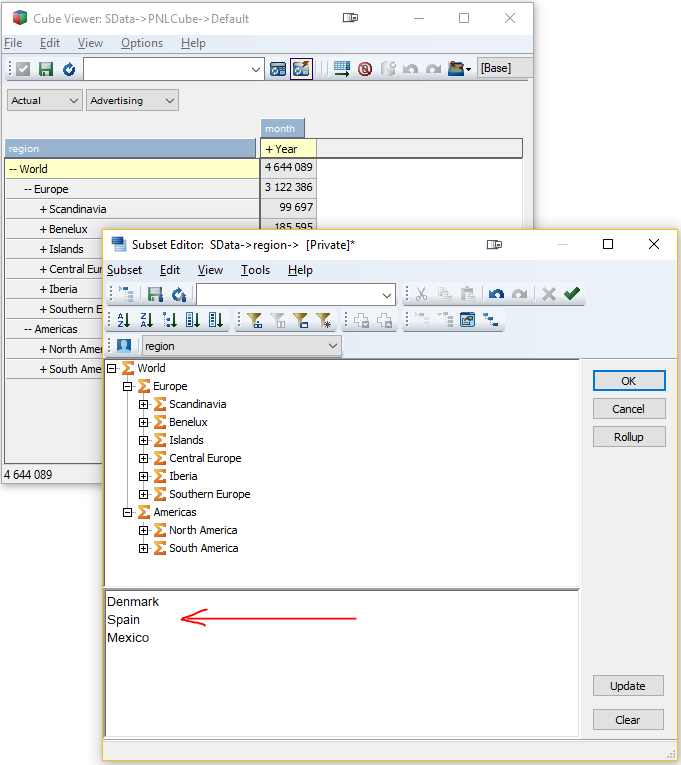
Task: Click the Rollup button
Action: tap(628, 437)
